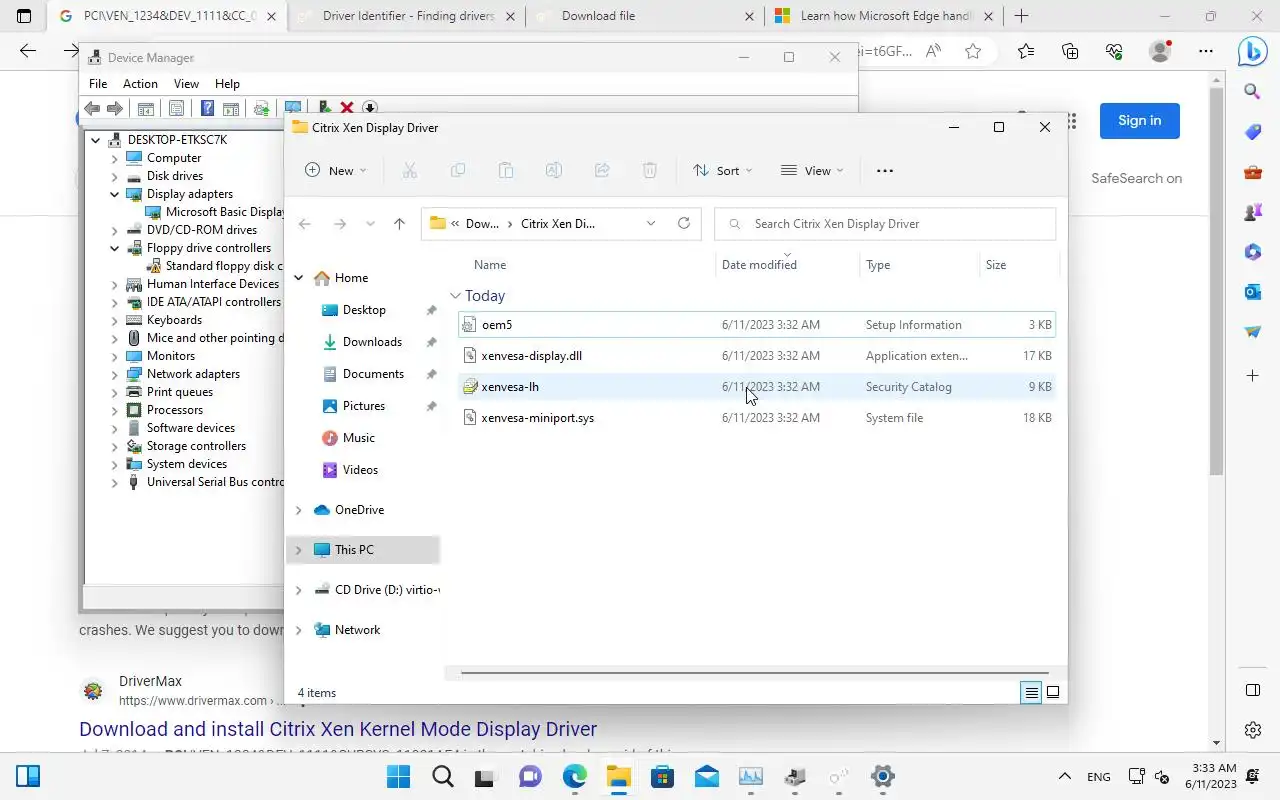Collapse Display adapters in Device Manager

click(x=114, y=194)
